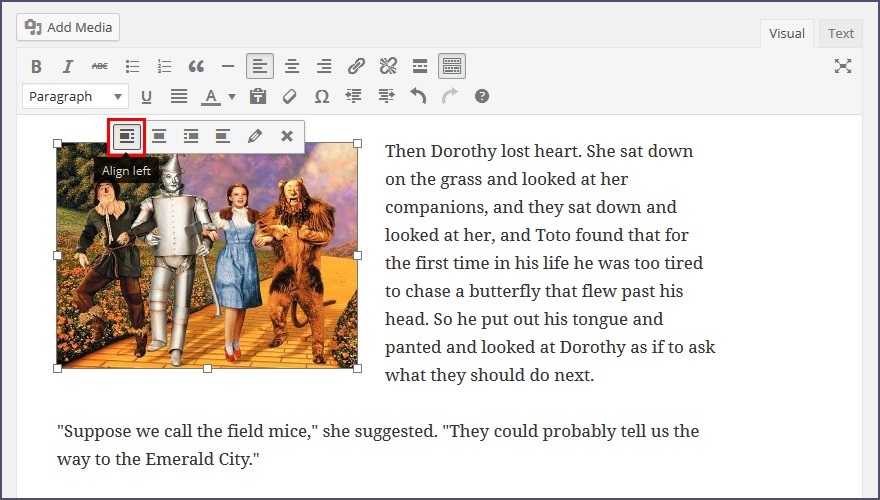
Task: Expand the text color dropdown arrow
Action: point(232,97)
